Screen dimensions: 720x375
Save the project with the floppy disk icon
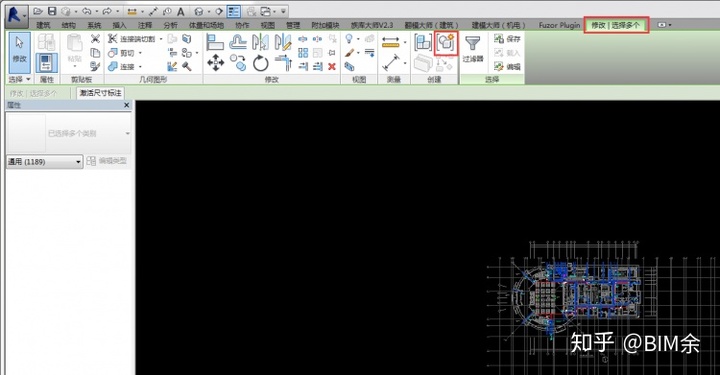click(x=52, y=11)
